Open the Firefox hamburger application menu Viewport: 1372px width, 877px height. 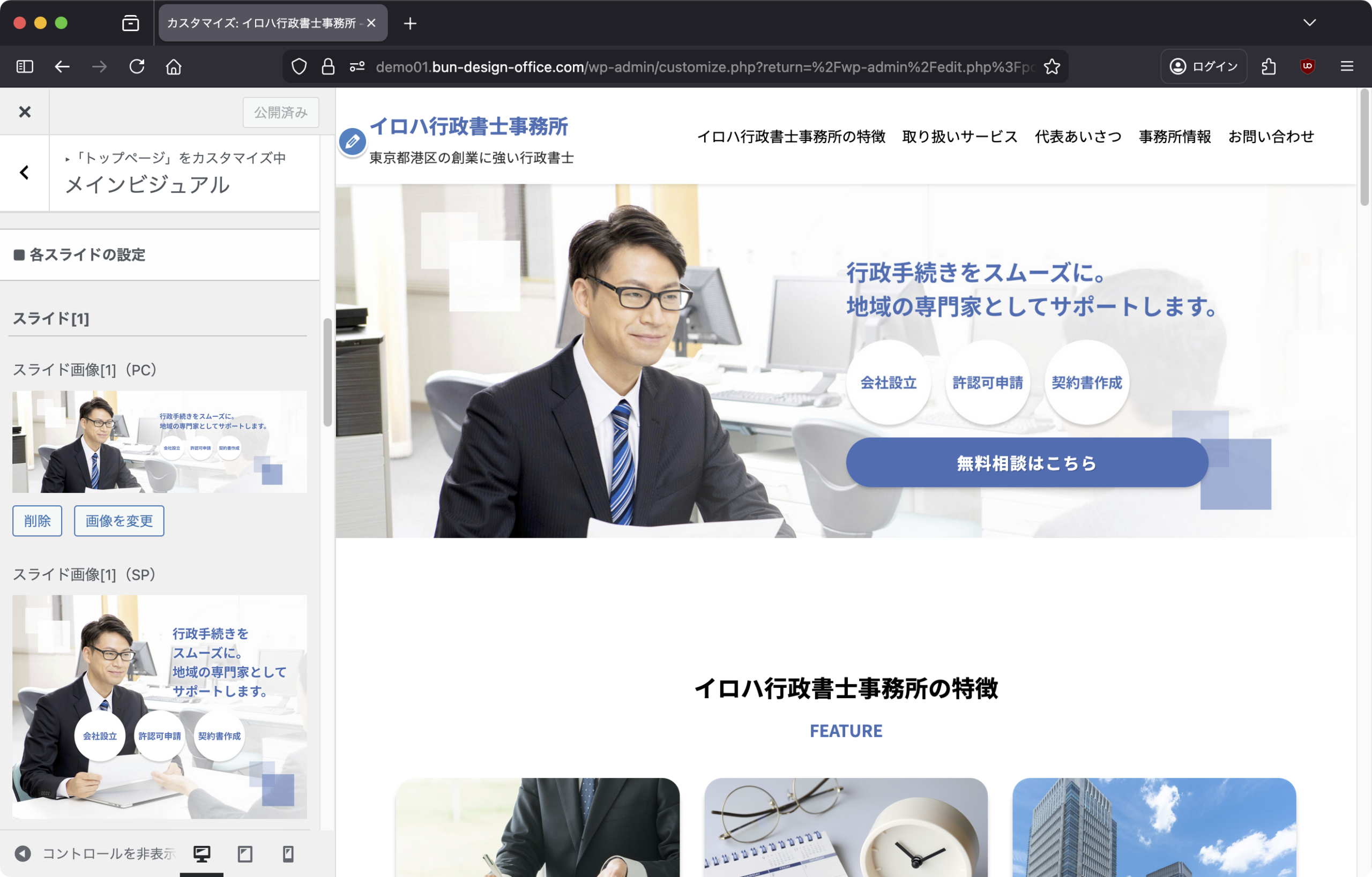(x=1347, y=66)
